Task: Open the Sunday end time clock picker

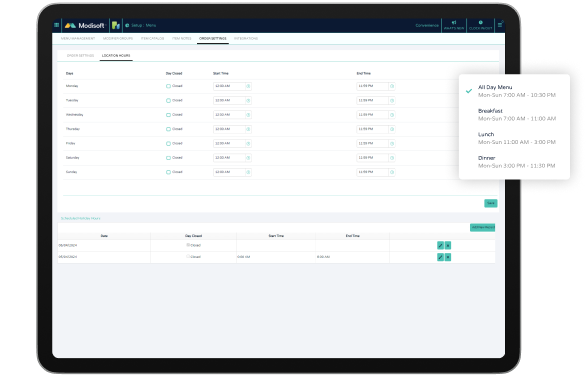Action: click(x=392, y=172)
